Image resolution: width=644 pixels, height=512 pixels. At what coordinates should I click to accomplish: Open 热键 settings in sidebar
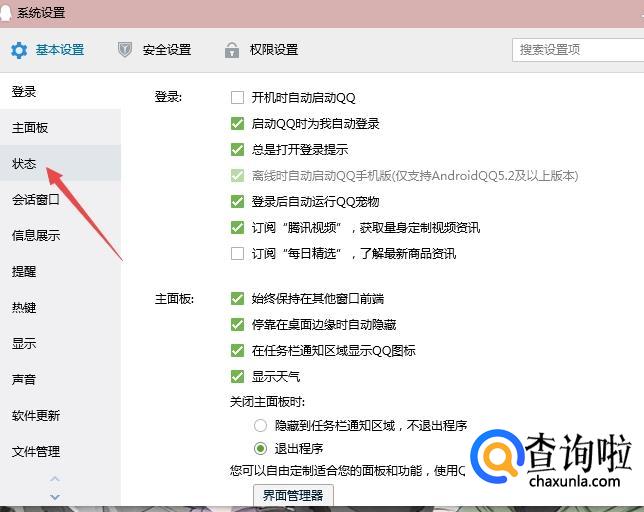pos(60,308)
